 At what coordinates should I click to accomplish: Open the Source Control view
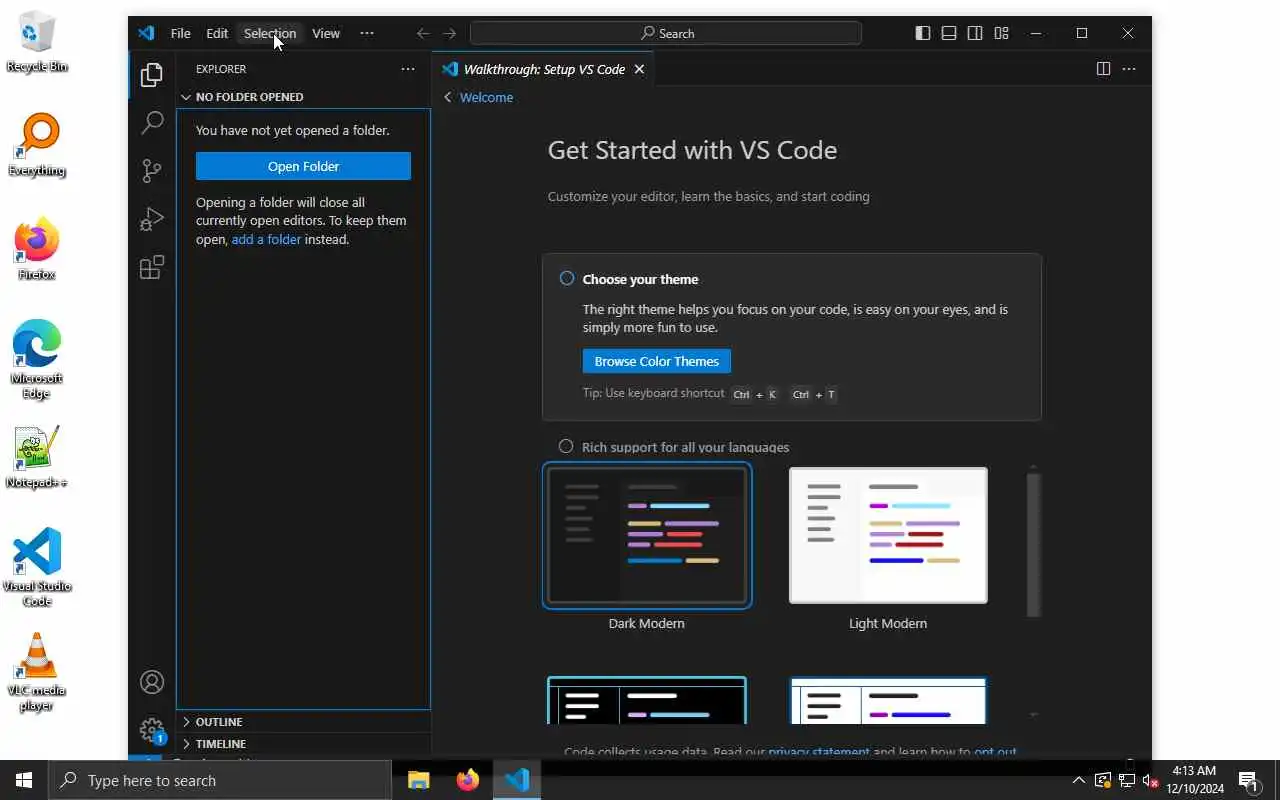click(x=152, y=170)
